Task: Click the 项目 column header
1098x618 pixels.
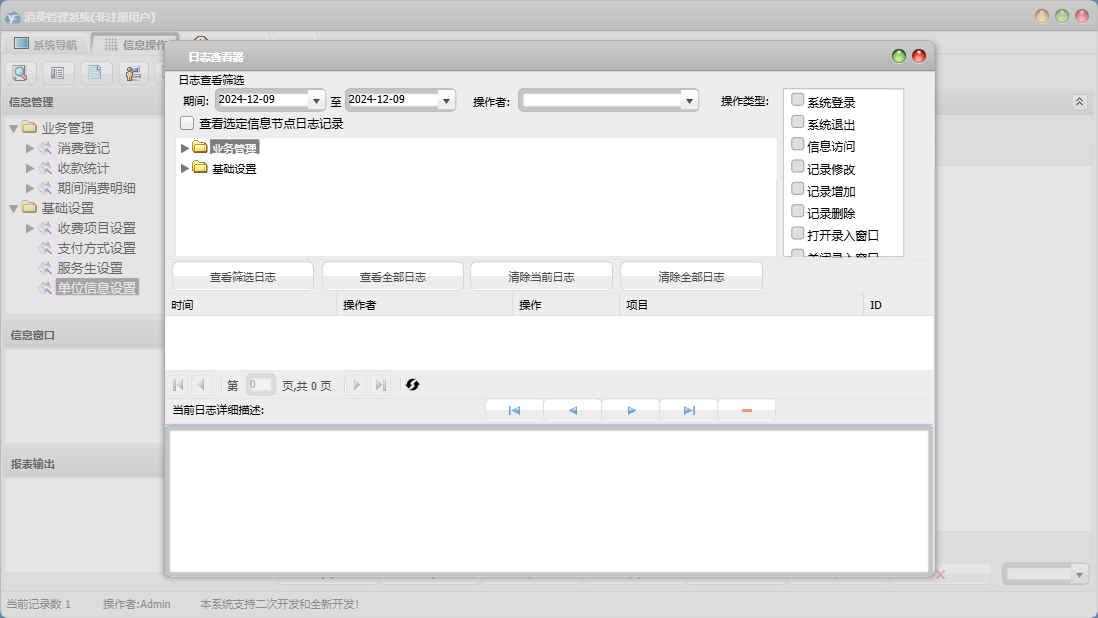Action: pos(742,305)
